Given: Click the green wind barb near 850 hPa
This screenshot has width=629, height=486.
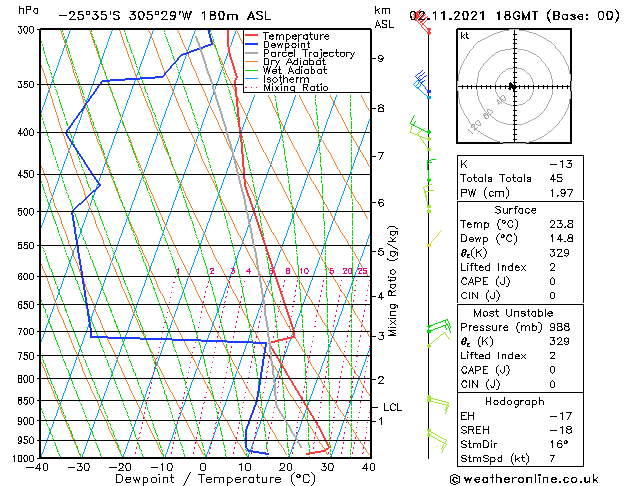Looking at the screenshot, I should pyautogui.click(x=438, y=403).
